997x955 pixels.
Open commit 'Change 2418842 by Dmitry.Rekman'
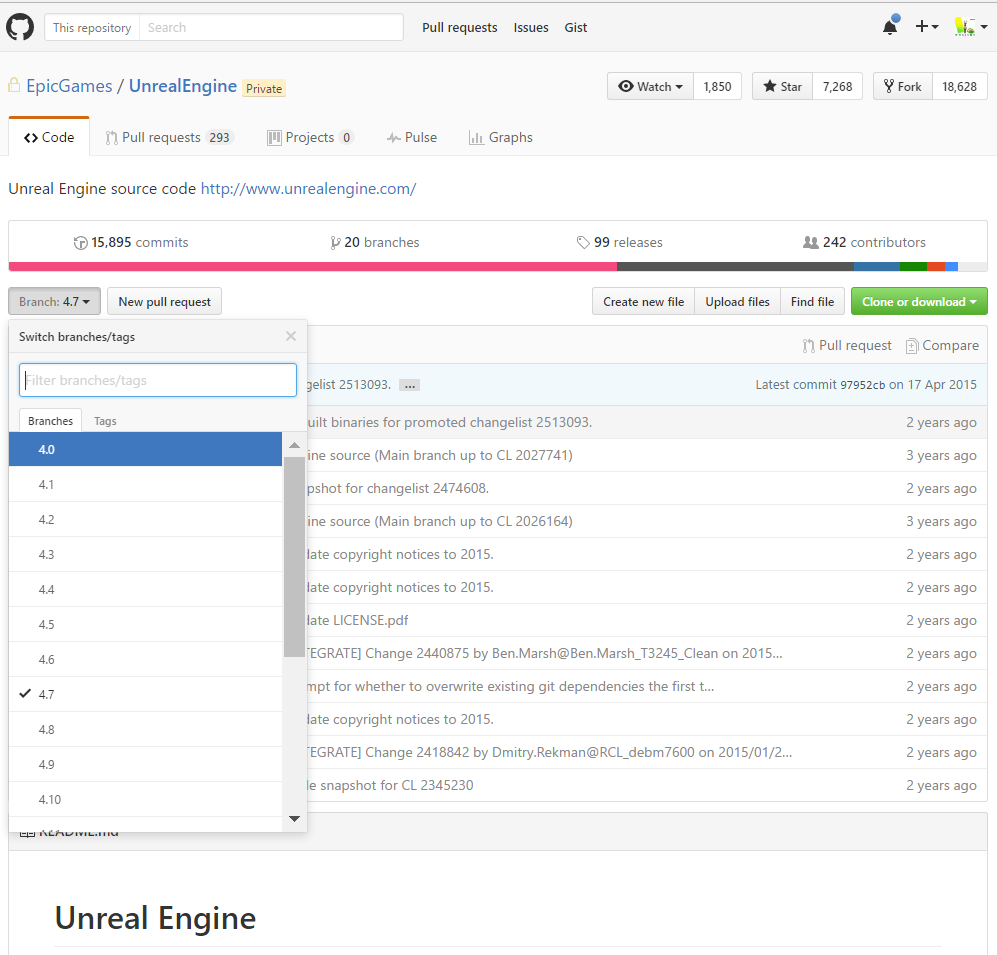pos(549,752)
